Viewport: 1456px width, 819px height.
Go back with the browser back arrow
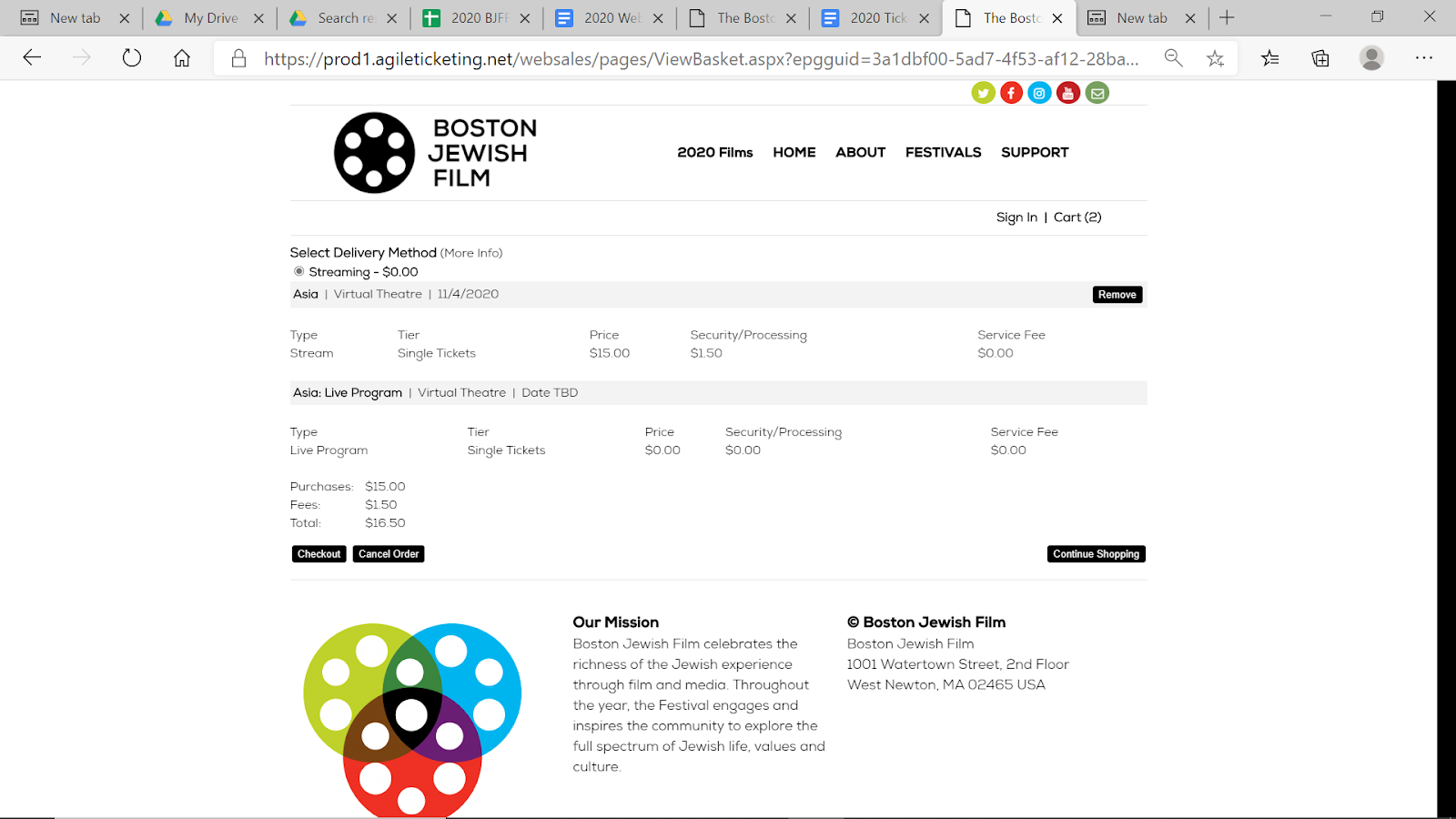pos(32,58)
